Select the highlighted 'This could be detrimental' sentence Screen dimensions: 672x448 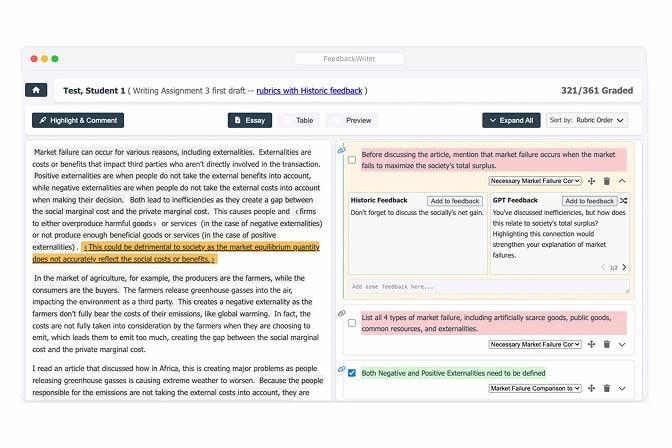[176, 253]
